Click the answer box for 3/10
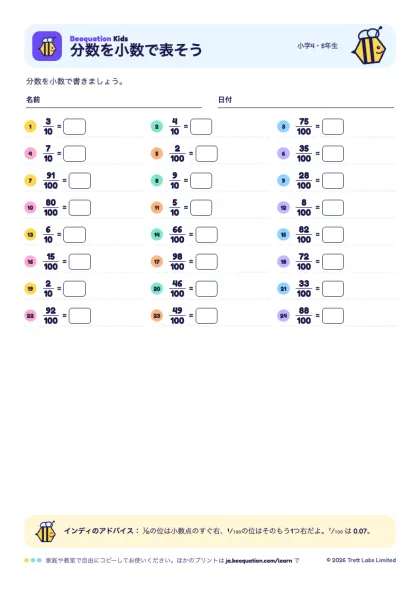Screen dimensions: 420x595 (74, 127)
